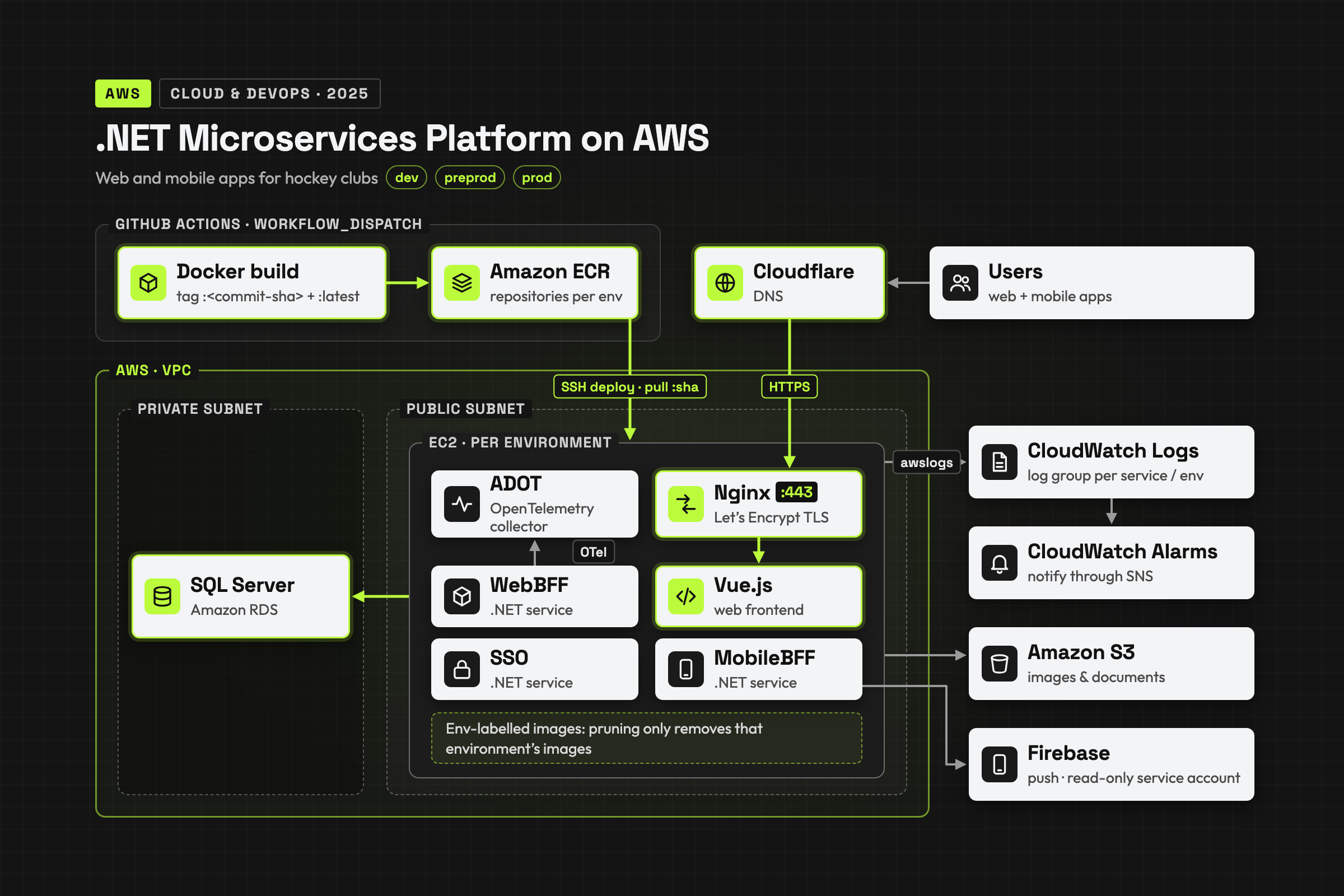Click the awslogs label
Image resolution: width=1344 pixels, height=896 pixels.
click(x=926, y=463)
